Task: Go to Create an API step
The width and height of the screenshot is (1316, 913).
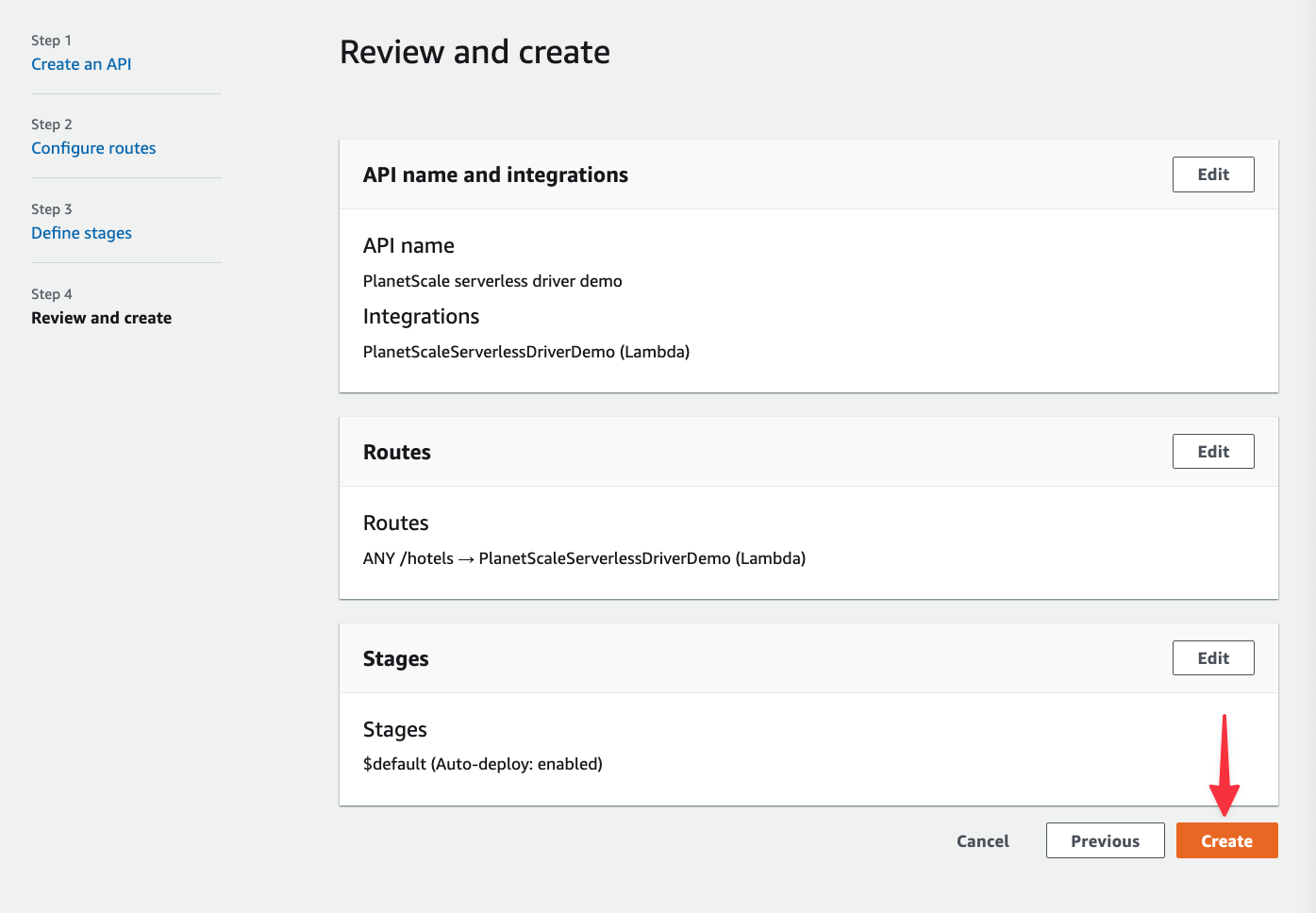Action: click(x=81, y=64)
